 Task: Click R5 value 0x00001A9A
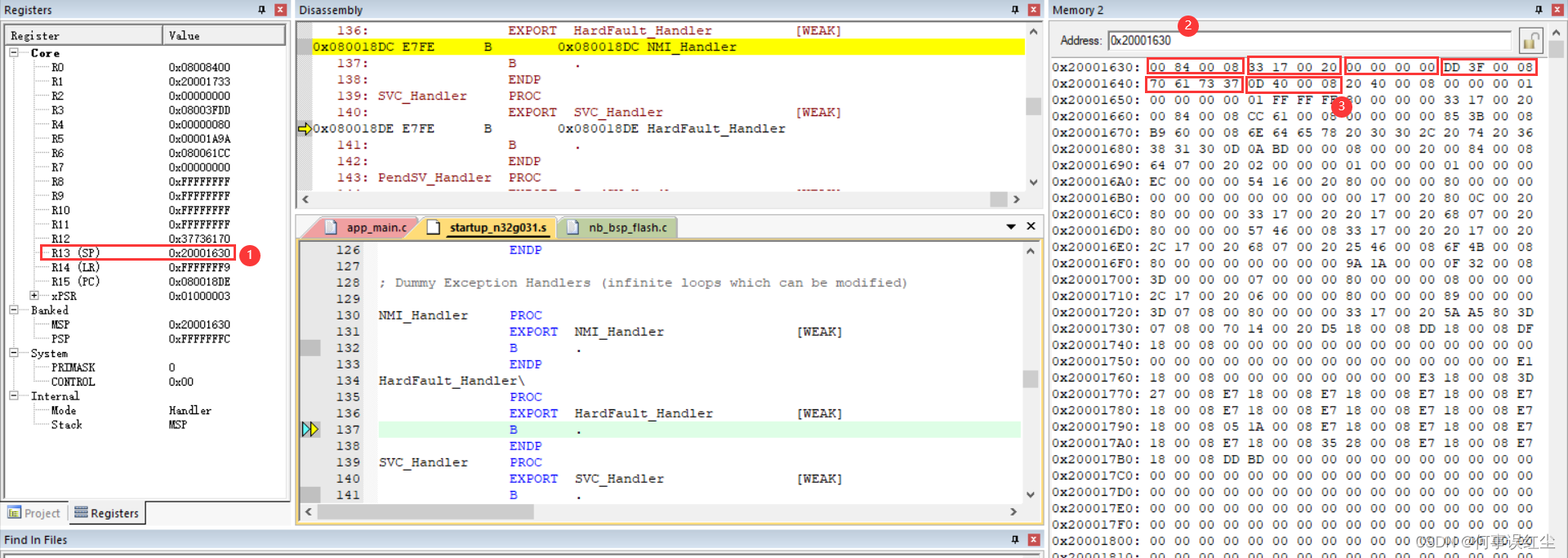tap(199, 139)
